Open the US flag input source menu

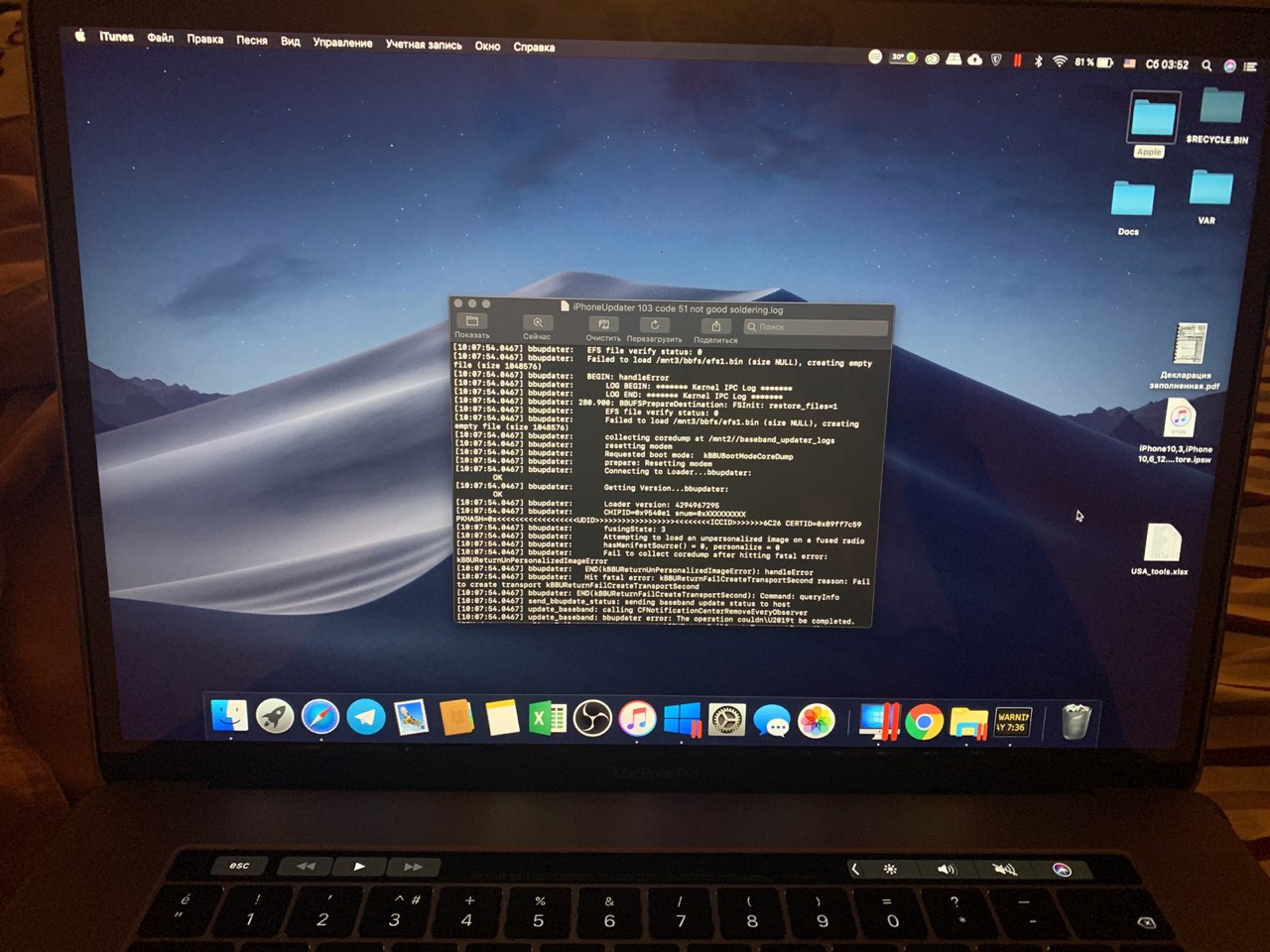(x=1129, y=63)
